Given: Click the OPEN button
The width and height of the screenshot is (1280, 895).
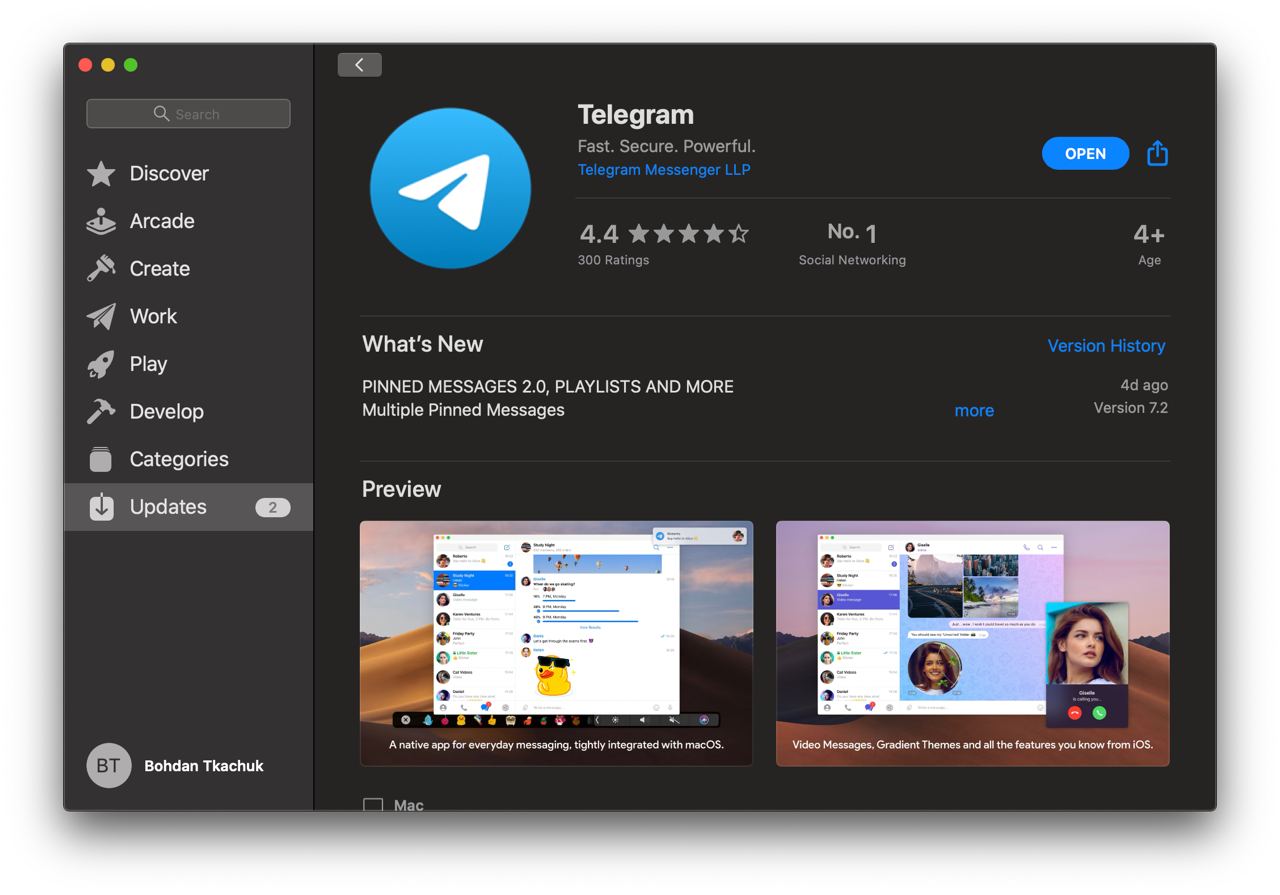Looking at the screenshot, I should coord(1085,154).
